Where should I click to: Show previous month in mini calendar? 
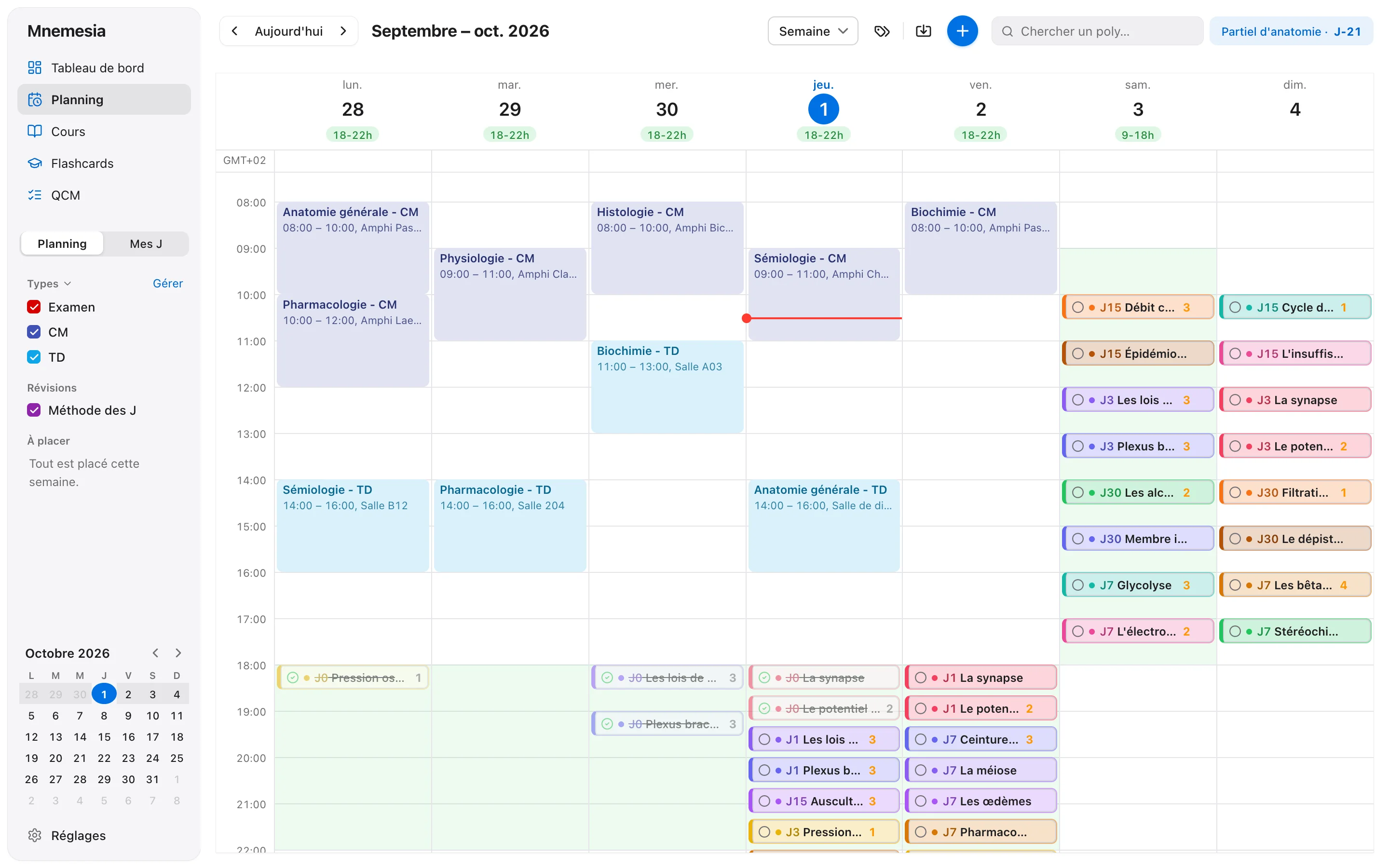tap(156, 653)
